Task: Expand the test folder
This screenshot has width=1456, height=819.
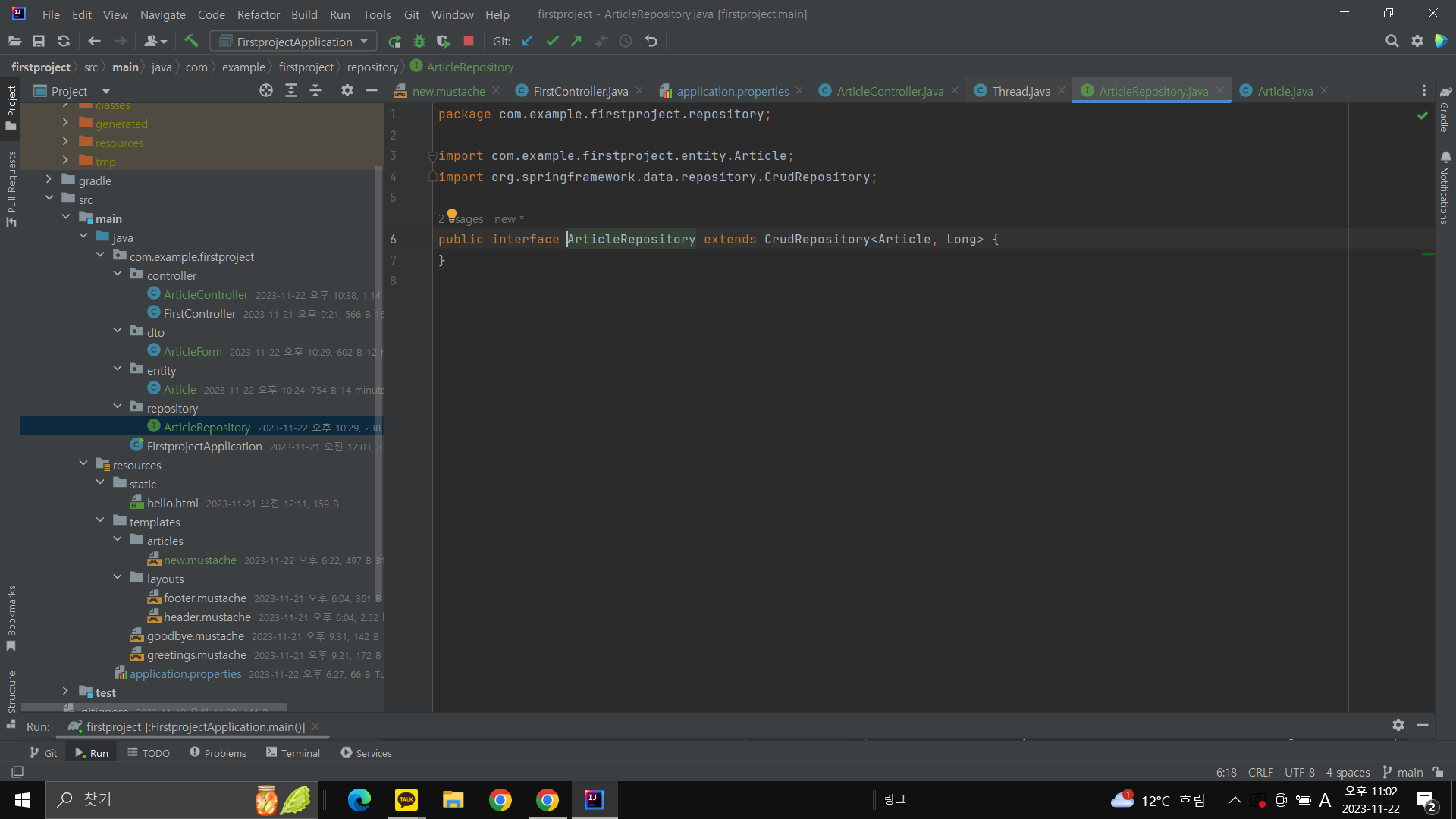Action: 65,692
